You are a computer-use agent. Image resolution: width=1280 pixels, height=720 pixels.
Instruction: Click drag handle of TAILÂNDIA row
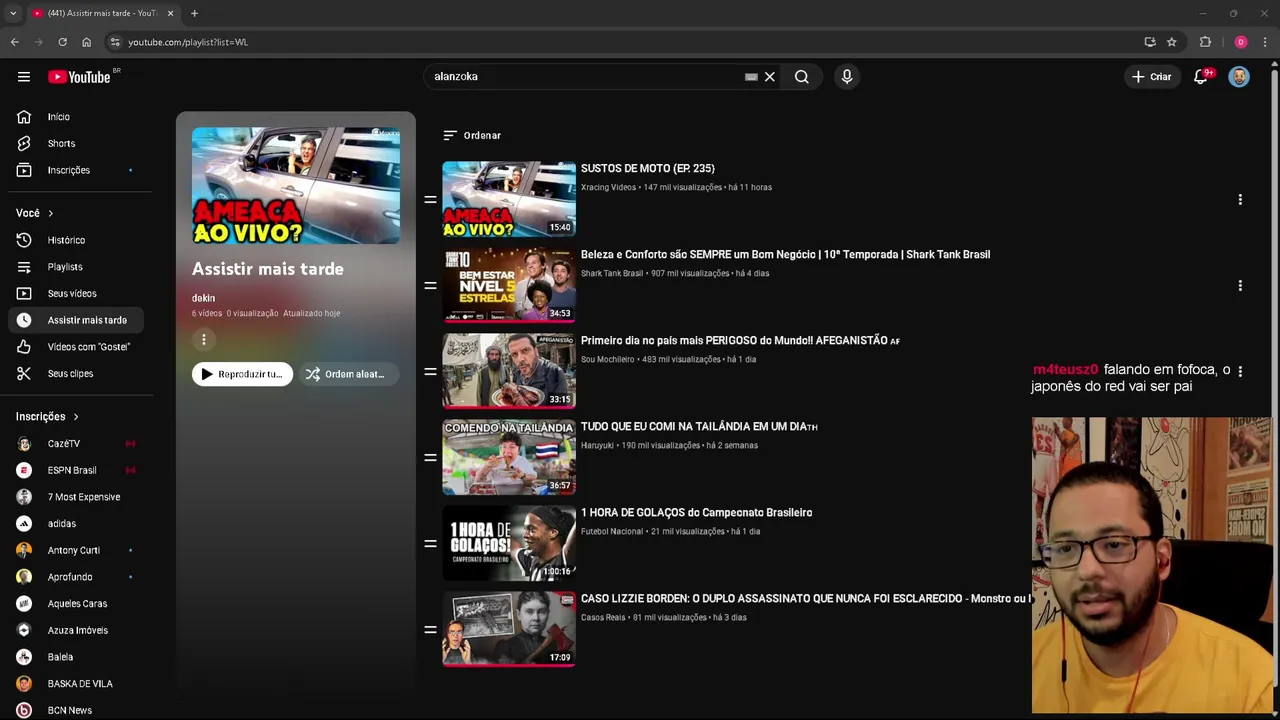430,458
